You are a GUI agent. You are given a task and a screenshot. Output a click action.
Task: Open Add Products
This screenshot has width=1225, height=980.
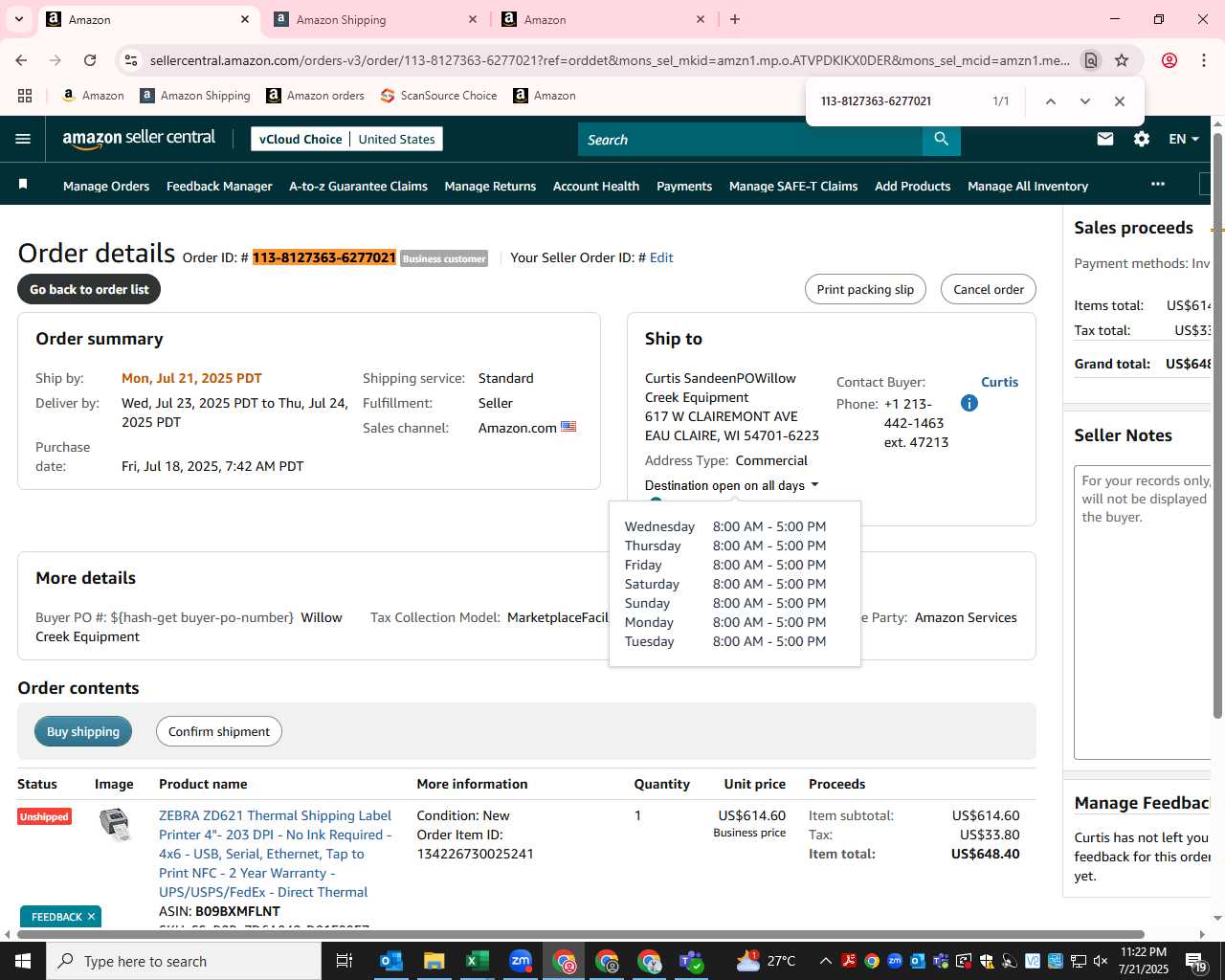[912, 186]
